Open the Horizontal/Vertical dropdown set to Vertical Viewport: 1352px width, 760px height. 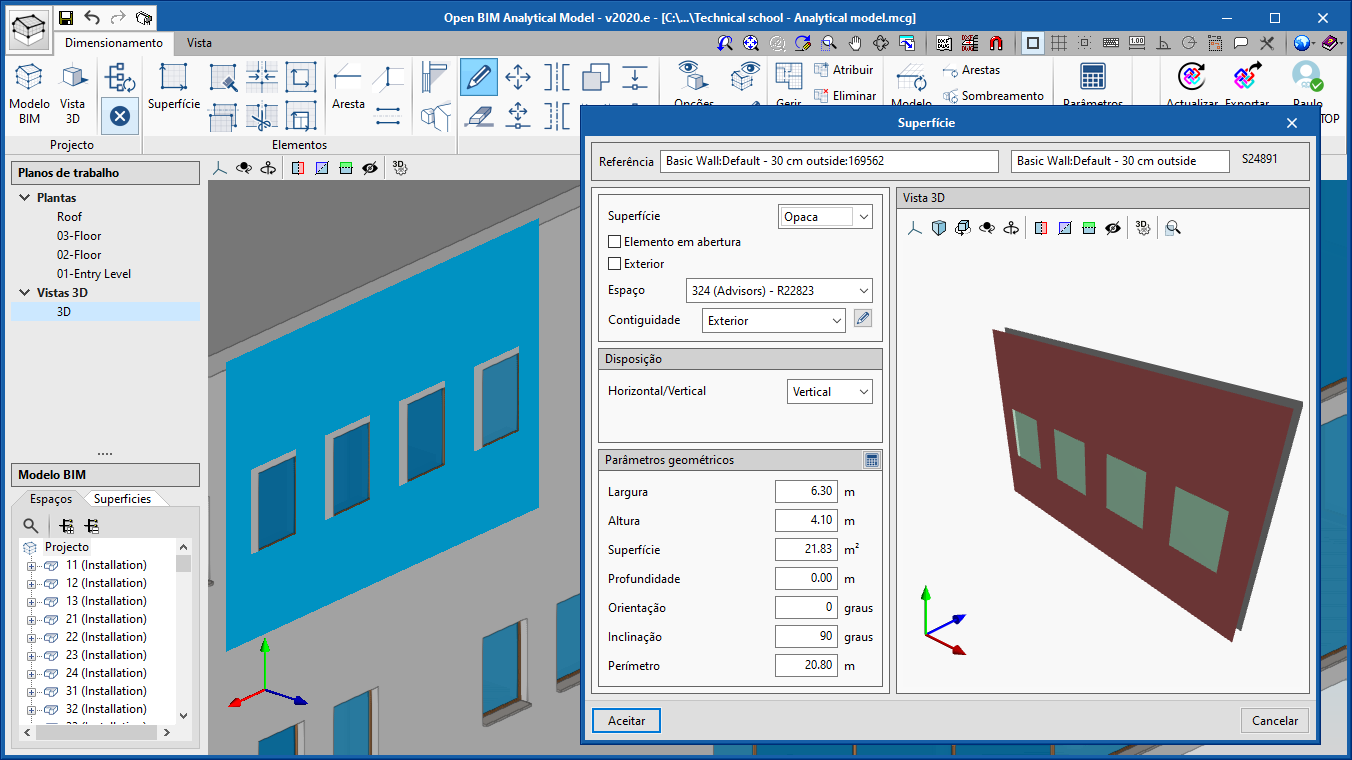pyautogui.click(x=829, y=391)
